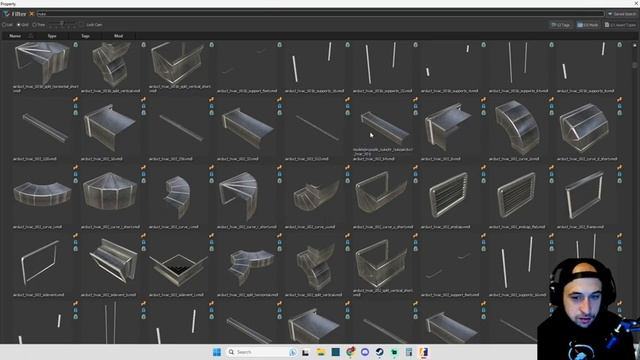Click the scrollbar up arrow
Screen dimensions: 640x360
point(634,44)
